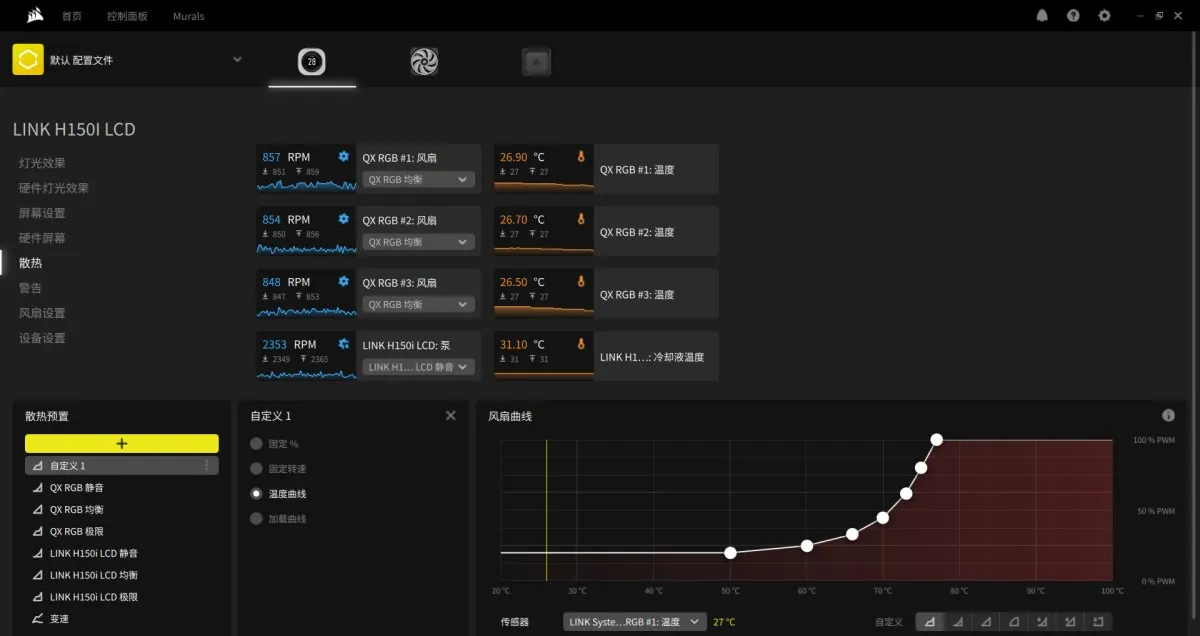Open 灯光效果 in the sidebar
Viewport: 1200px width, 636px height.
(42, 163)
